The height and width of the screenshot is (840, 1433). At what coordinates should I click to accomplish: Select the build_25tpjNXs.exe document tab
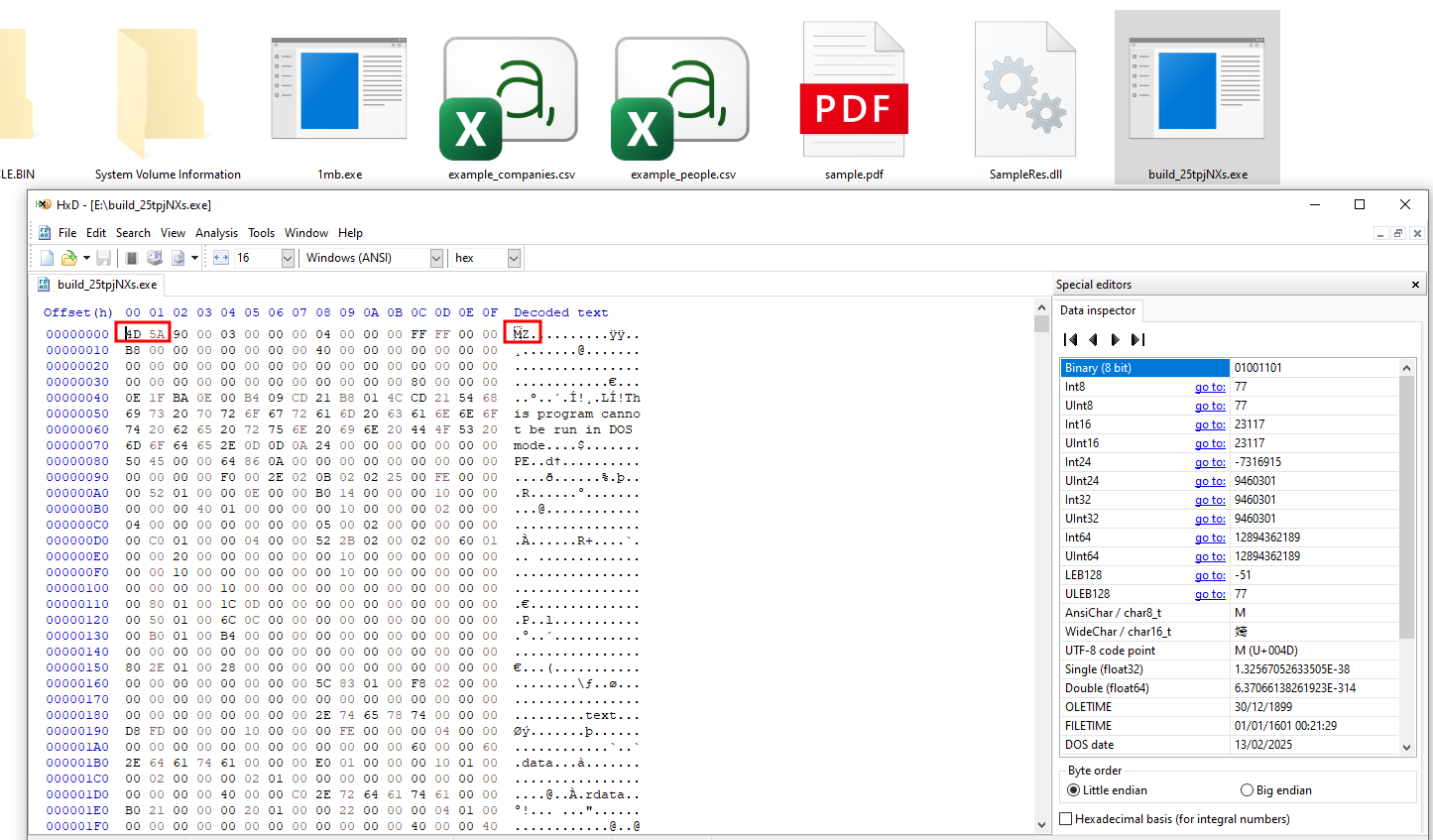point(97,285)
